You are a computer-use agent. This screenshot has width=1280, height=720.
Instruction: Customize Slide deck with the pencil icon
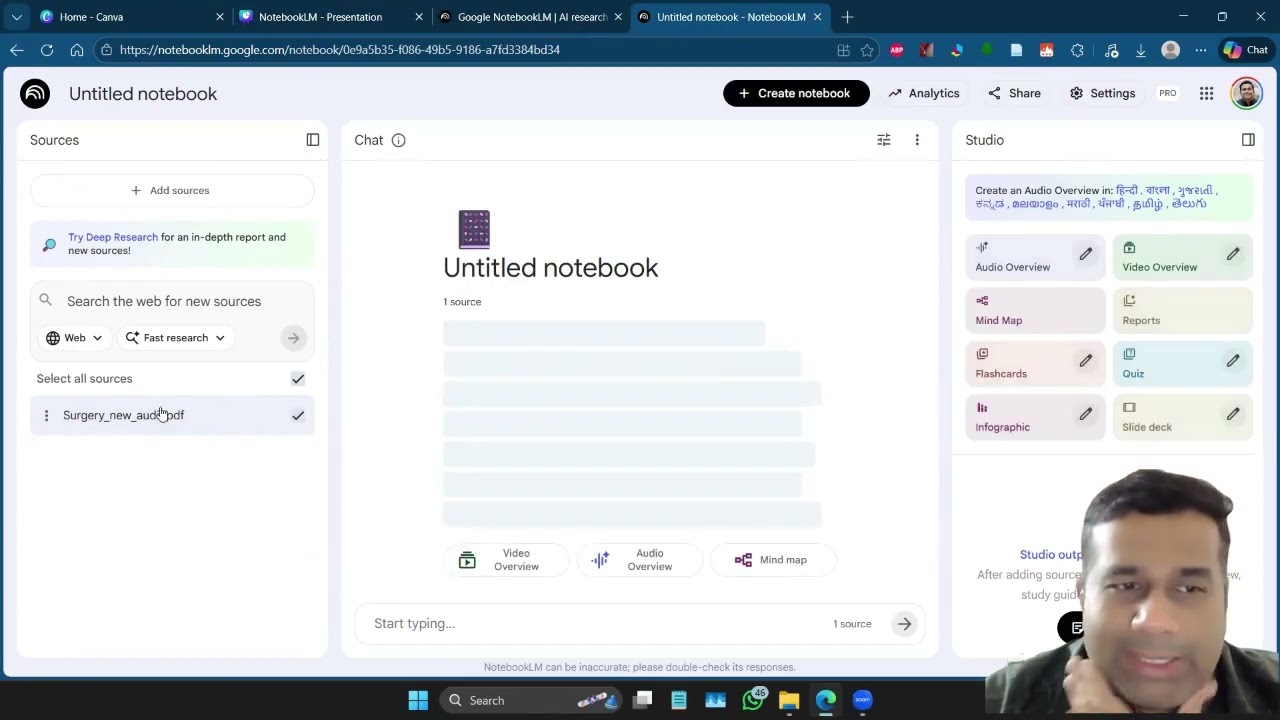pos(1233,414)
